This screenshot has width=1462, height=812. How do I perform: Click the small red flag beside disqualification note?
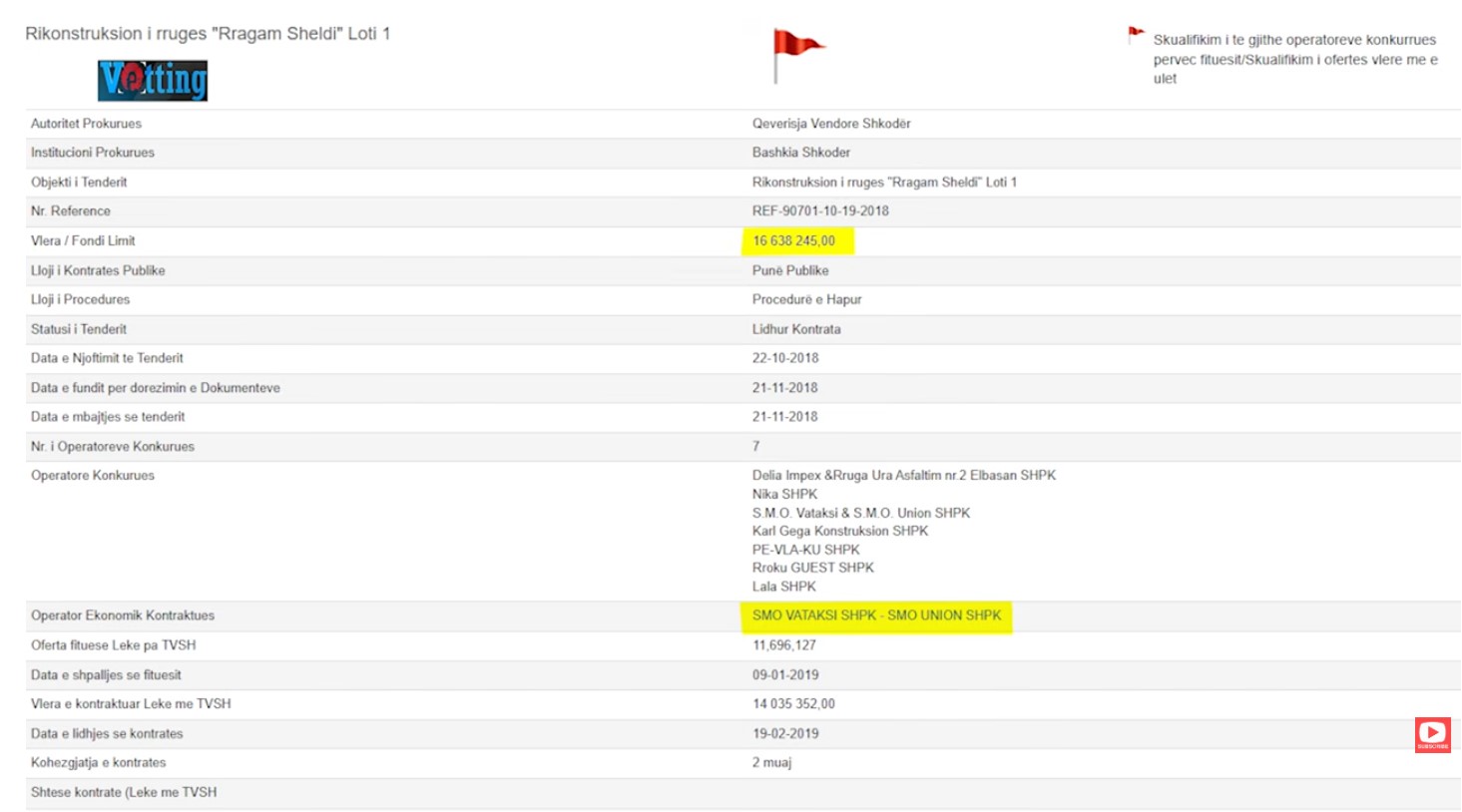(1136, 35)
